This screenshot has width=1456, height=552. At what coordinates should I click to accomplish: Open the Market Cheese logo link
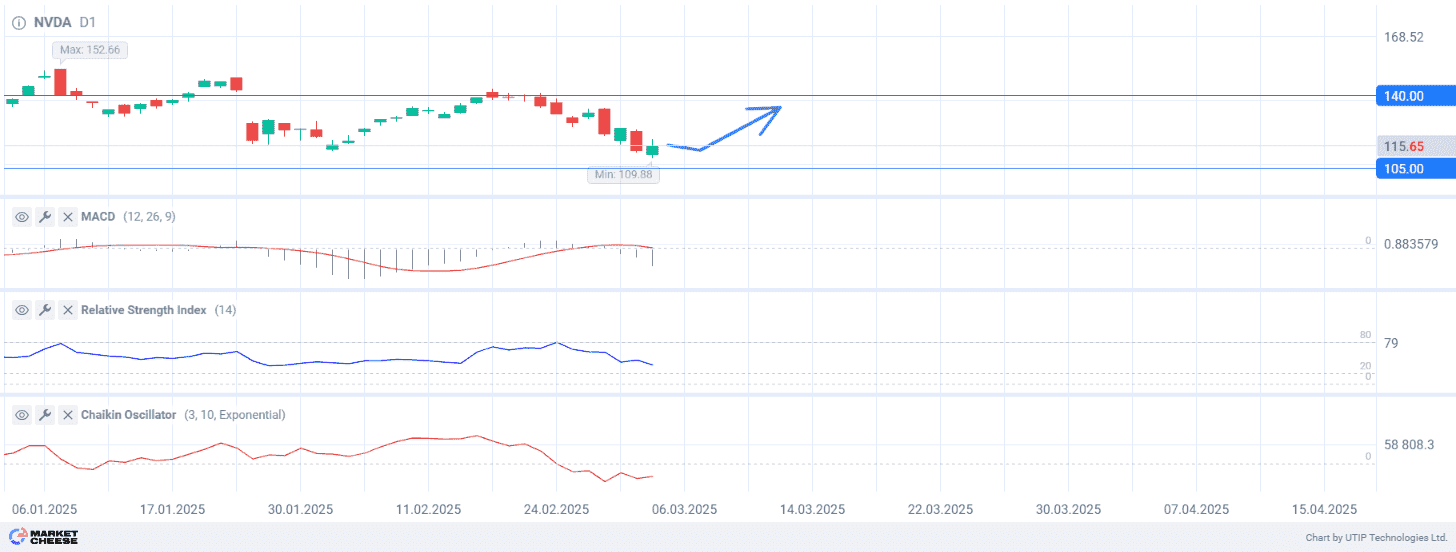43,537
